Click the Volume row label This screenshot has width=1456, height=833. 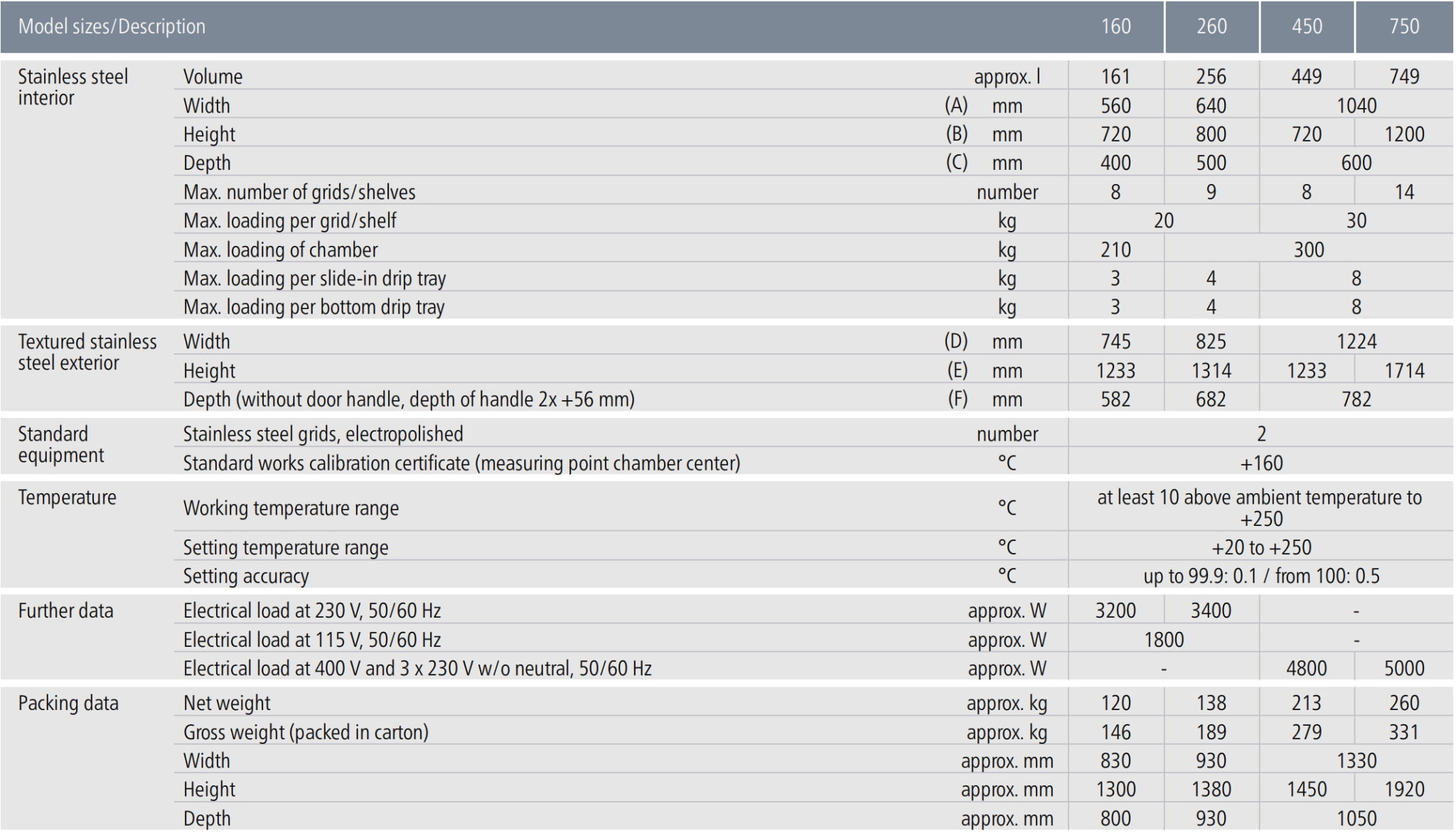[213, 76]
